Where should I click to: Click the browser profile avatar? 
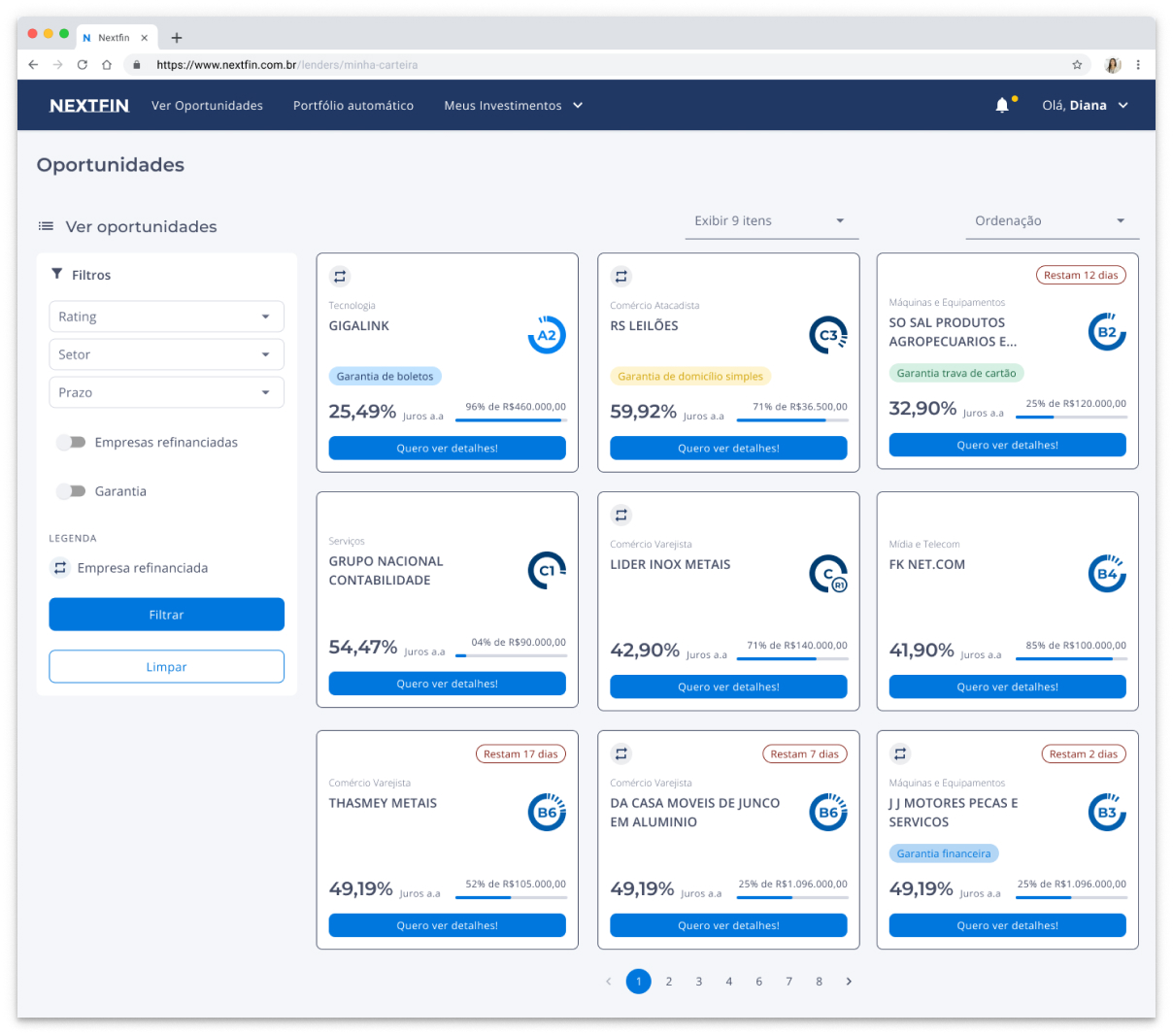pos(1113,65)
